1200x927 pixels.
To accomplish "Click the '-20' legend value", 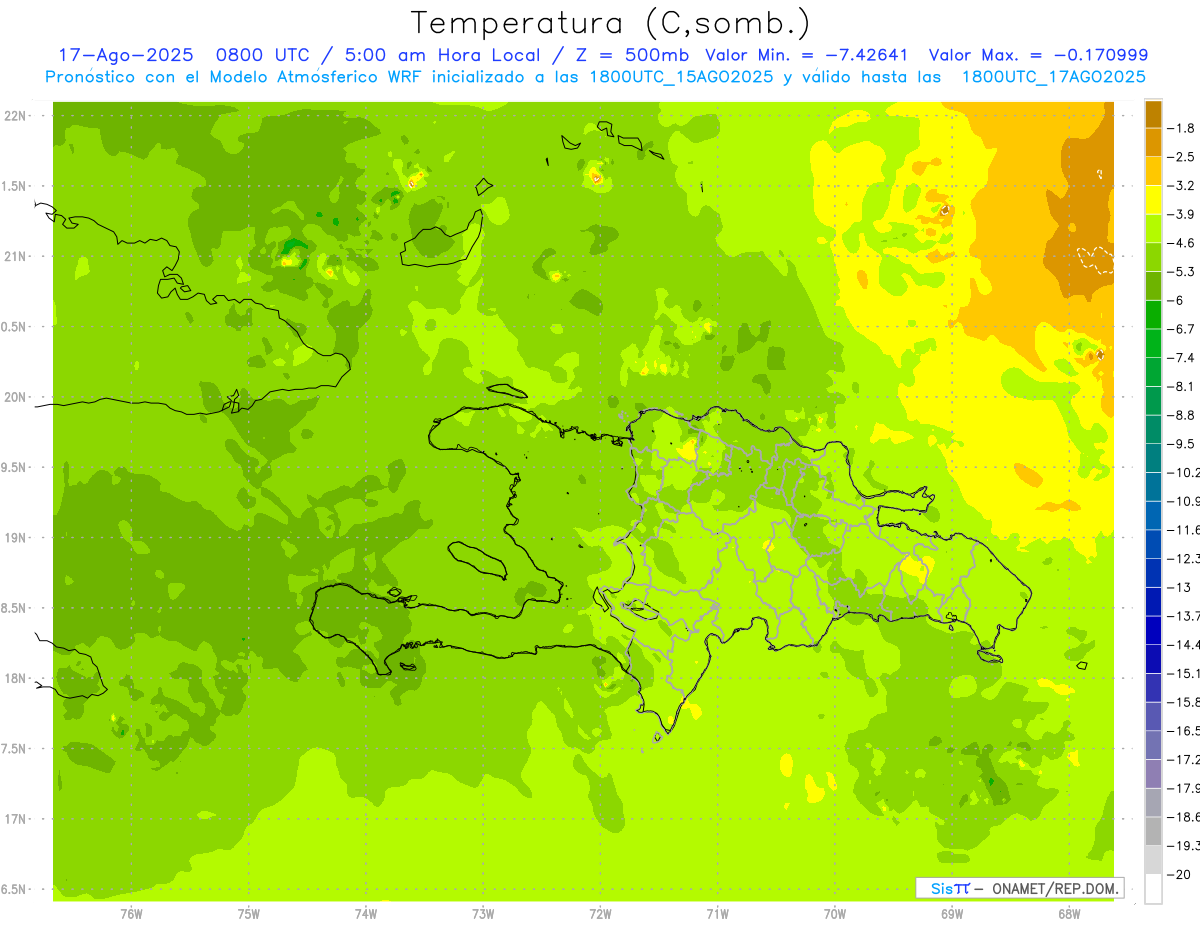I will [1179, 875].
